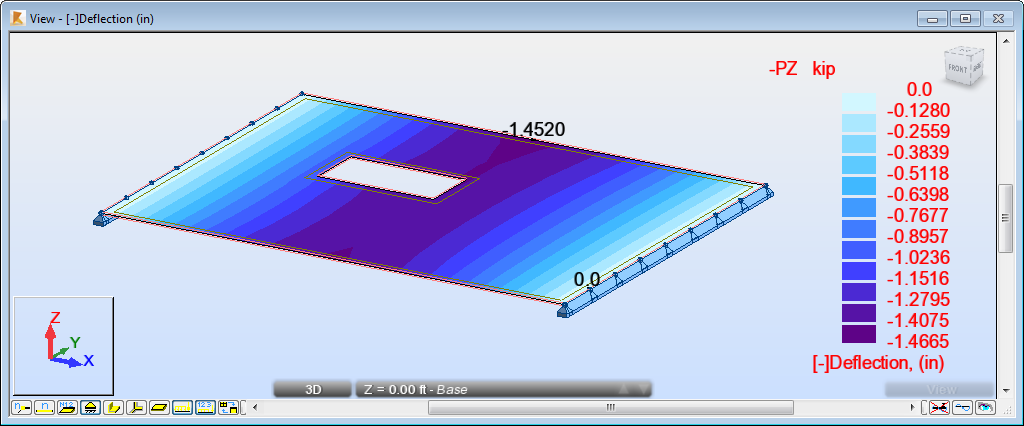Viewport: 1024px width, 426px height.
Task: Click the -1.4665 legend color swatch
Action: pos(858,333)
